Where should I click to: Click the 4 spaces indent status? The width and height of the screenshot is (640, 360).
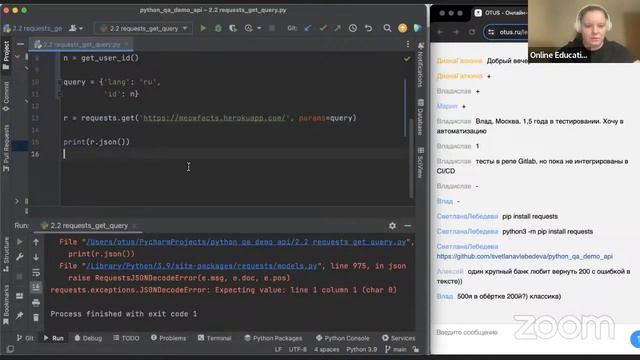point(327,349)
